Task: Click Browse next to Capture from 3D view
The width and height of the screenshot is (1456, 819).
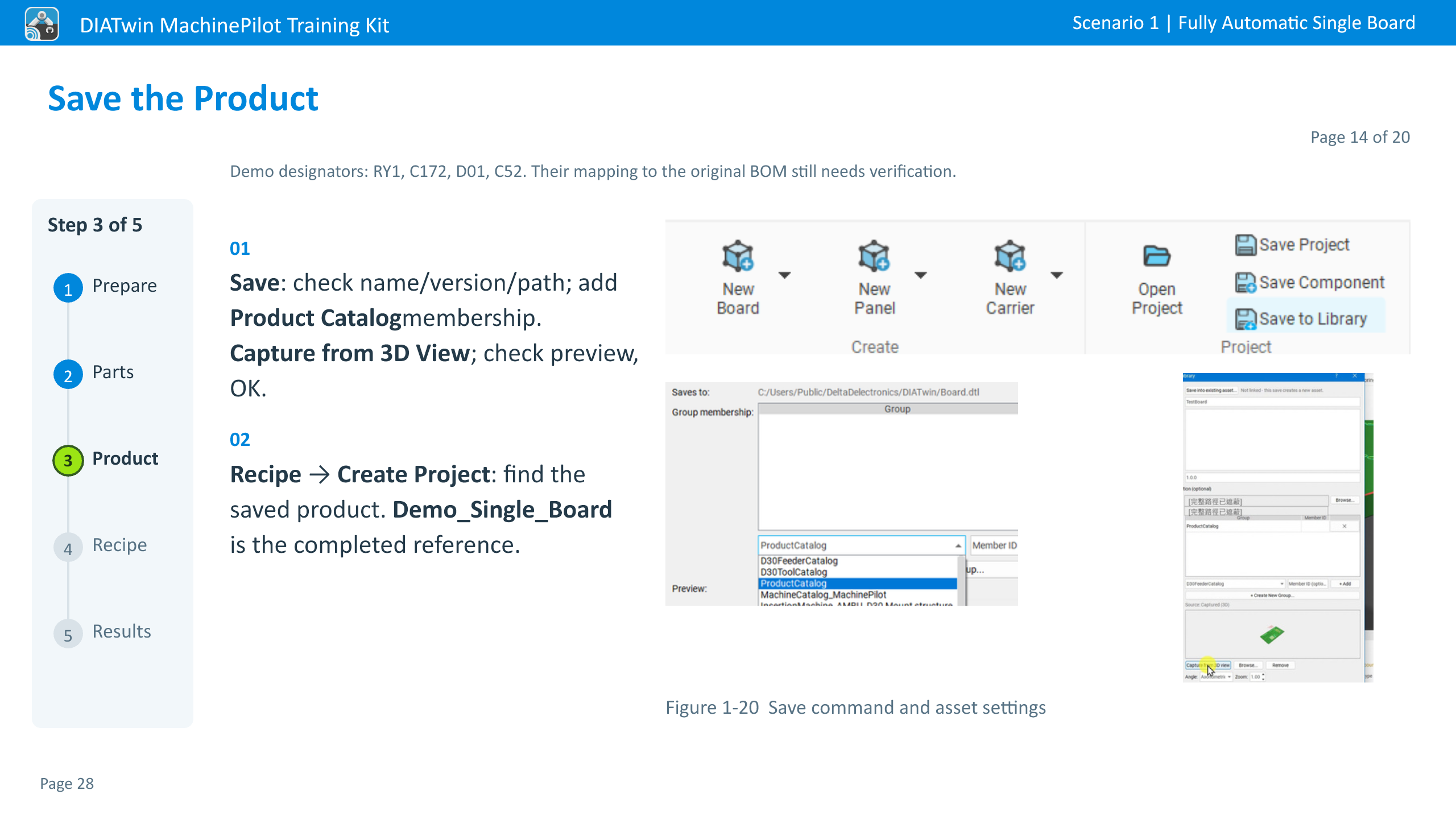Action: coord(1247,665)
